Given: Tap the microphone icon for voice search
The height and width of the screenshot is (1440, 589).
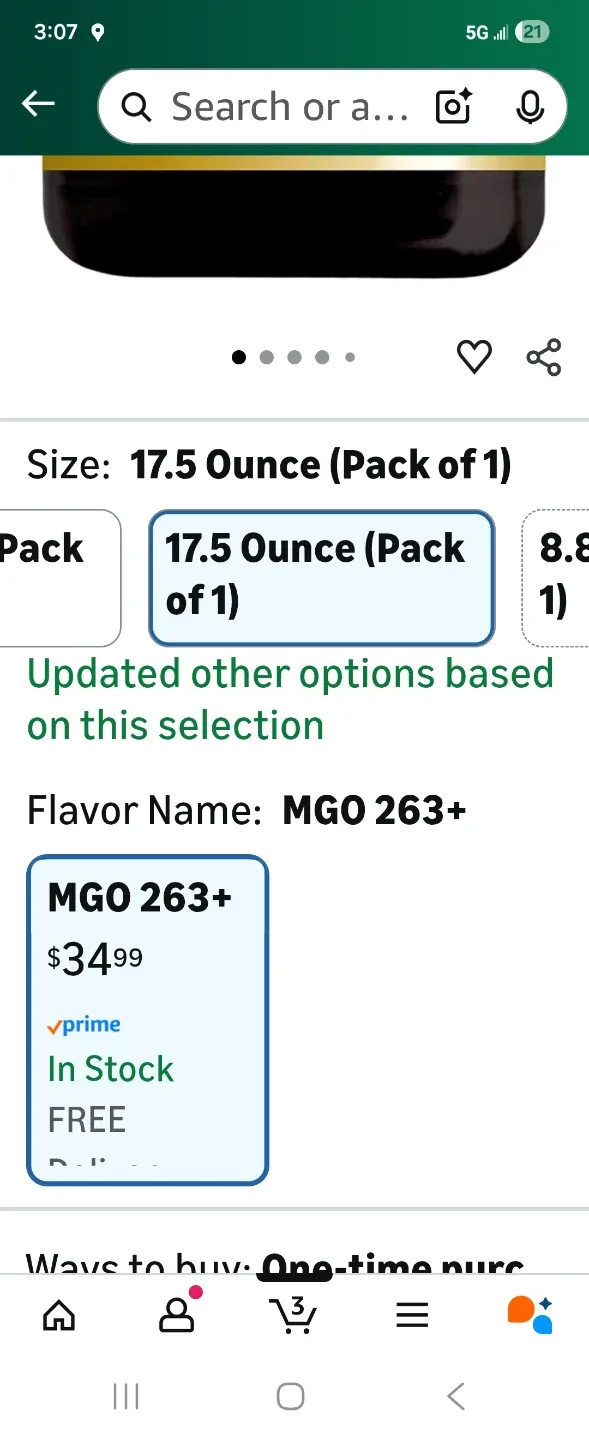Looking at the screenshot, I should coord(529,107).
